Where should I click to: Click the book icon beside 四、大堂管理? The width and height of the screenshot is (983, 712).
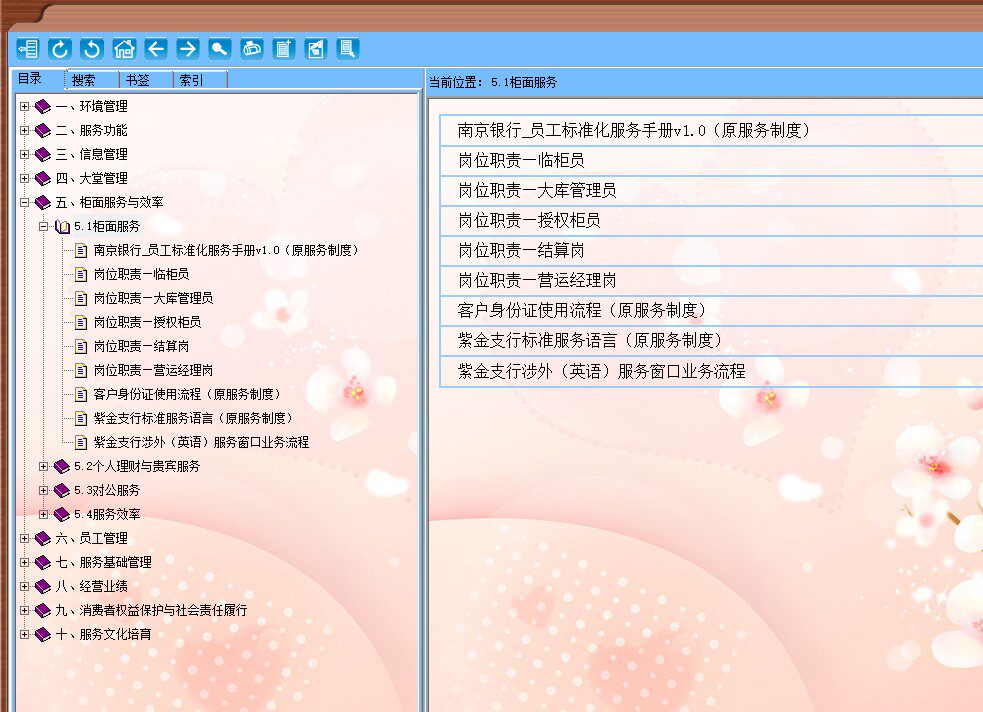point(43,179)
